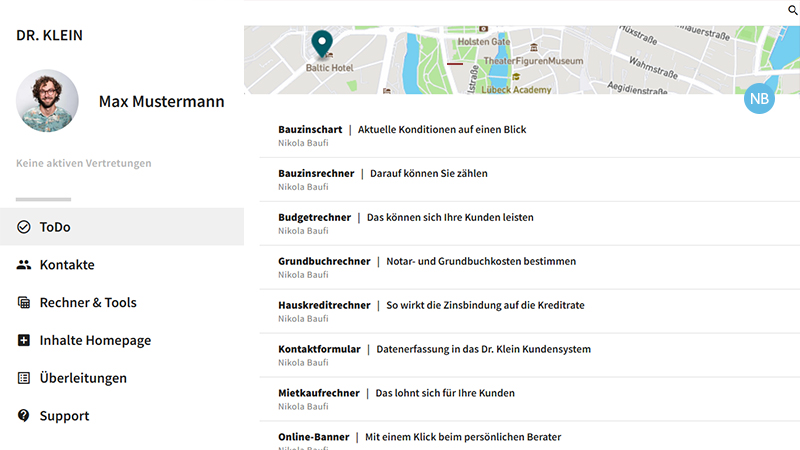Click the ToDo checkmark icon

tap(24, 227)
